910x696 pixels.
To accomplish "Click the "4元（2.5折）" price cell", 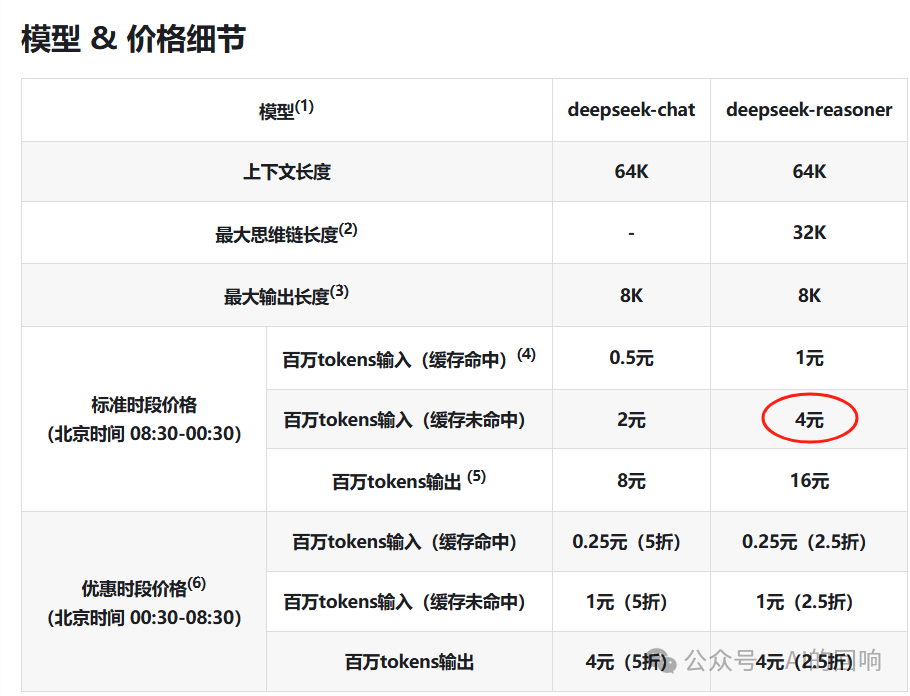I will pos(804,662).
